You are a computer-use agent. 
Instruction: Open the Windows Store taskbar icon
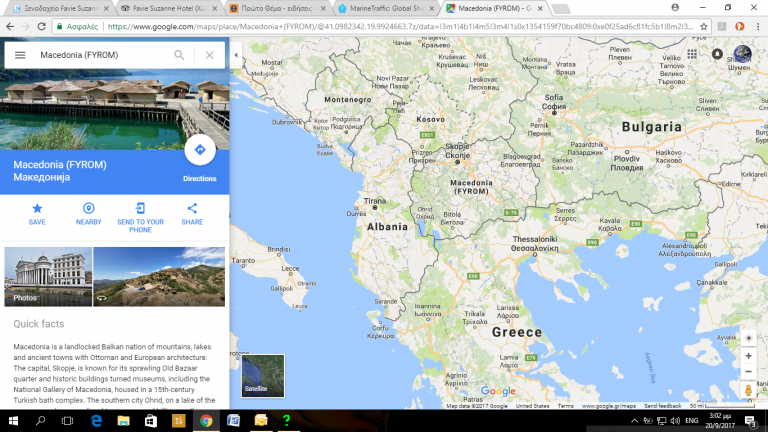pyautogui.click(x=151, y=421)
